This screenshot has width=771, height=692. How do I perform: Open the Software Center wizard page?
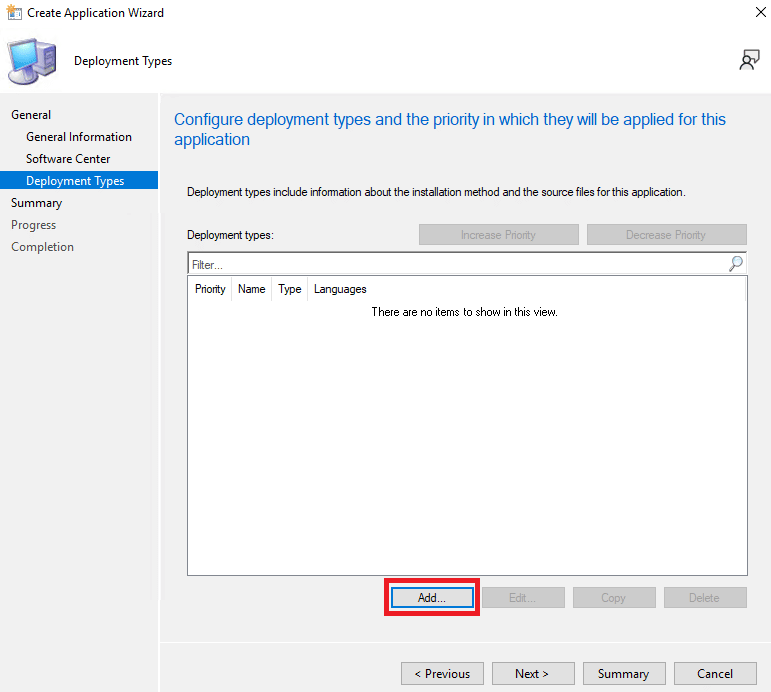pyautogui.click(x=68, y=159)
